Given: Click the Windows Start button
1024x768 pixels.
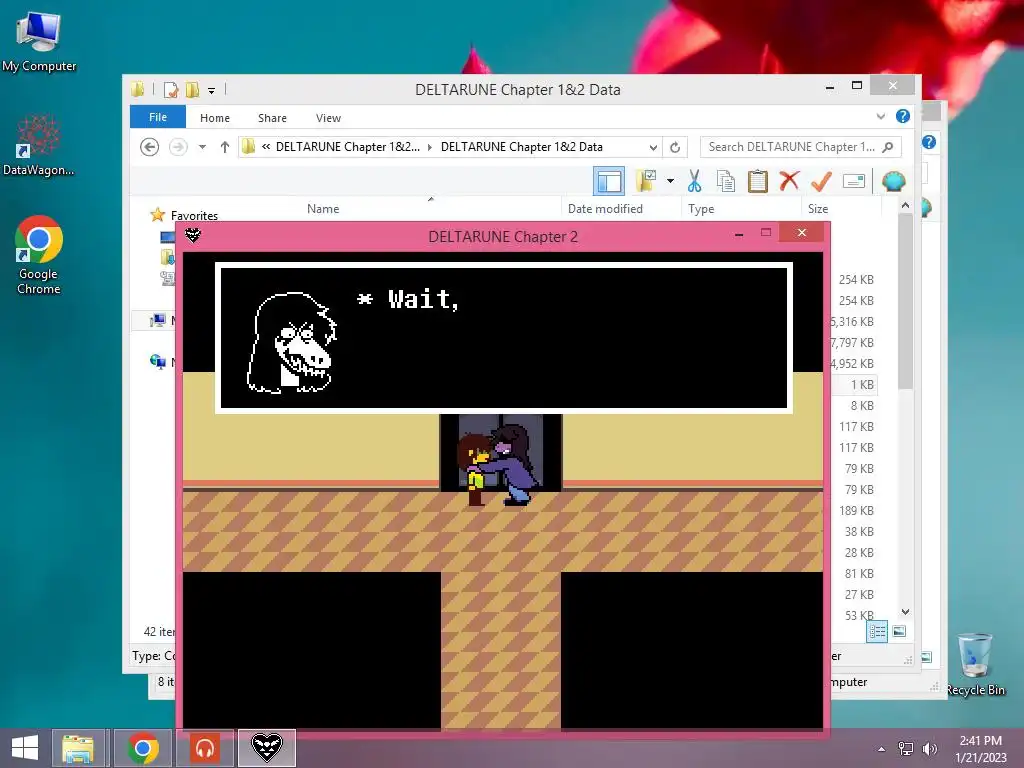Looking at the screenshot, I should (25, 748).
